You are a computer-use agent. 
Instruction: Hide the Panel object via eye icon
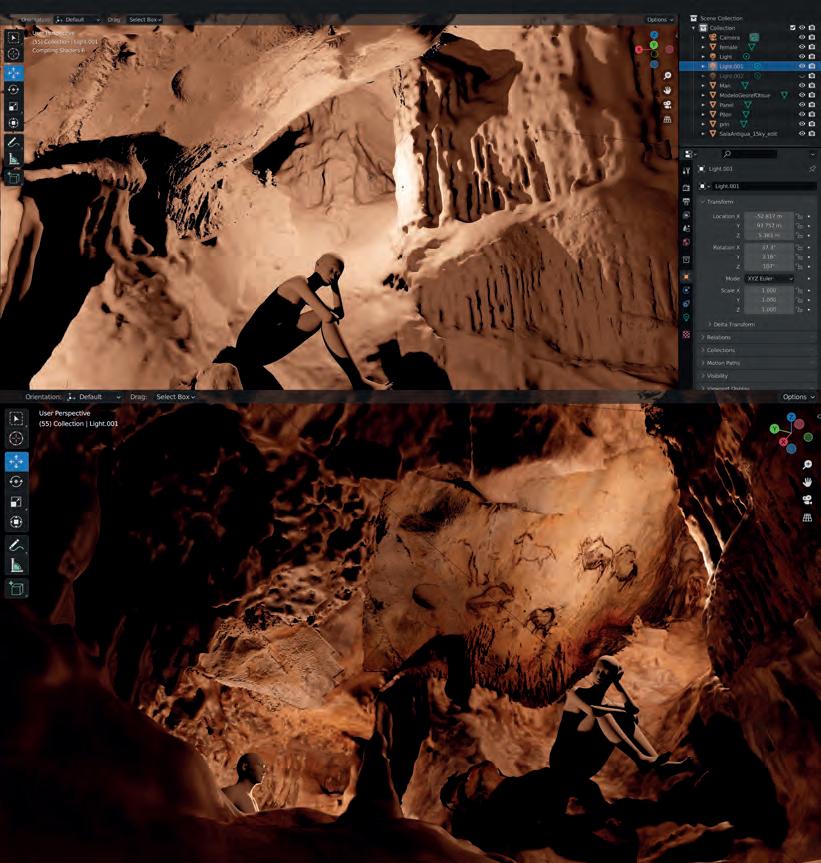click(x=802, y=105)
